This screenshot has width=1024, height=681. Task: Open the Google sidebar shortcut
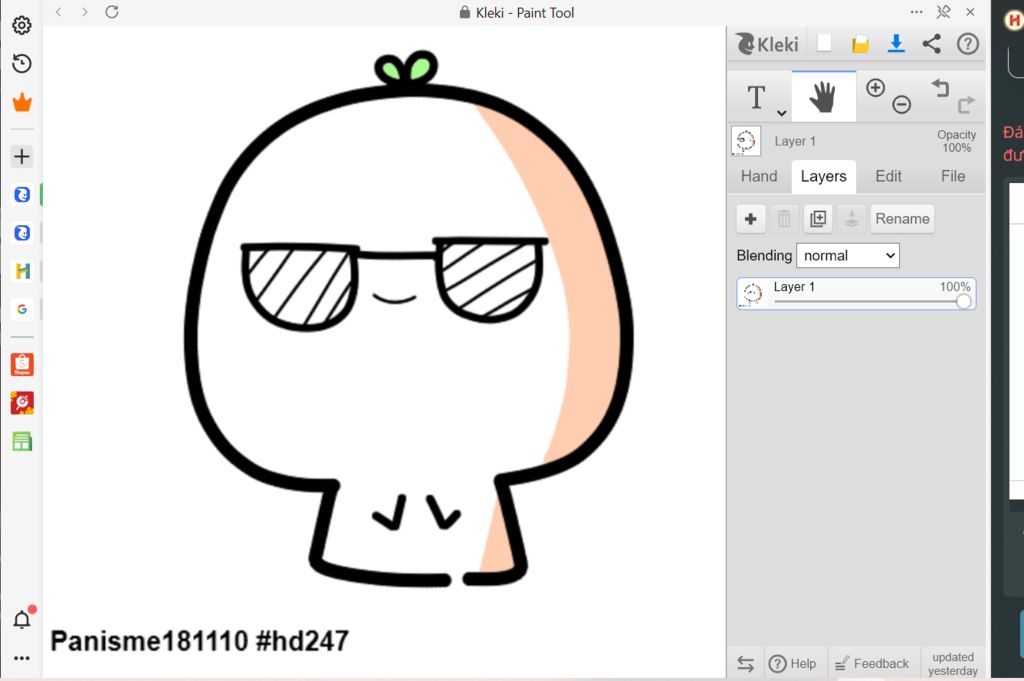22,309
